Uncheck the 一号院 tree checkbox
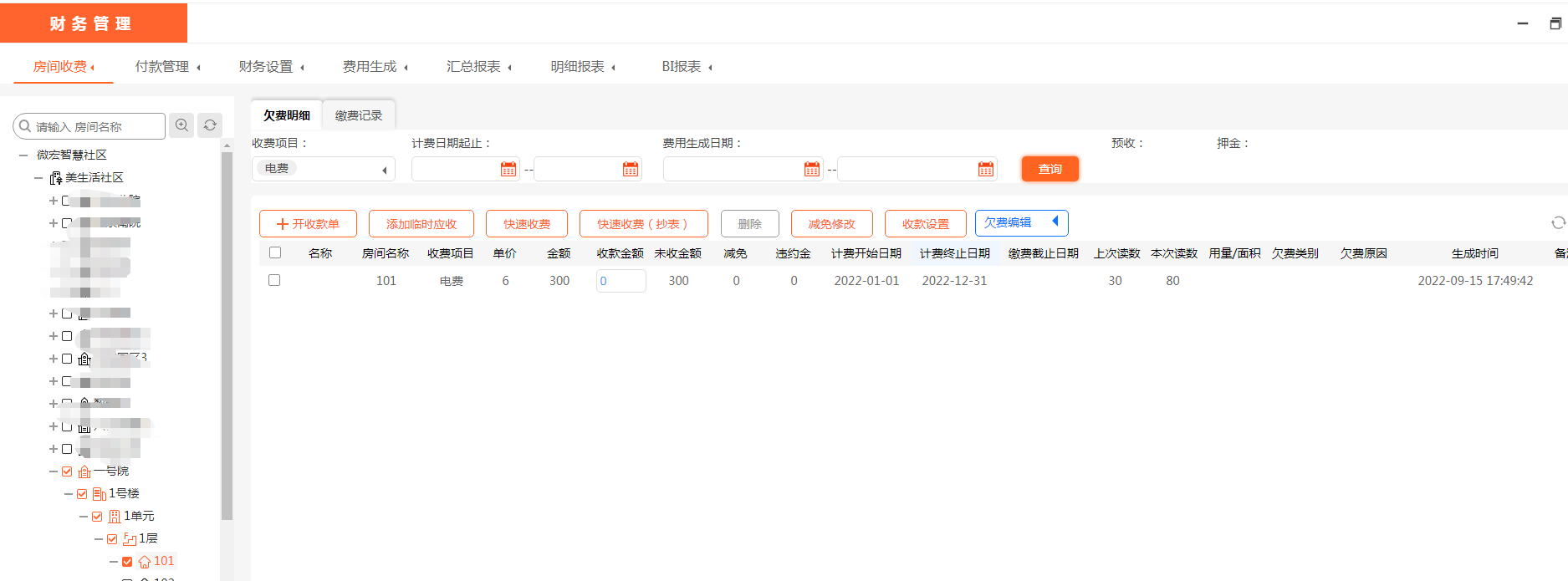 point(67,471)
